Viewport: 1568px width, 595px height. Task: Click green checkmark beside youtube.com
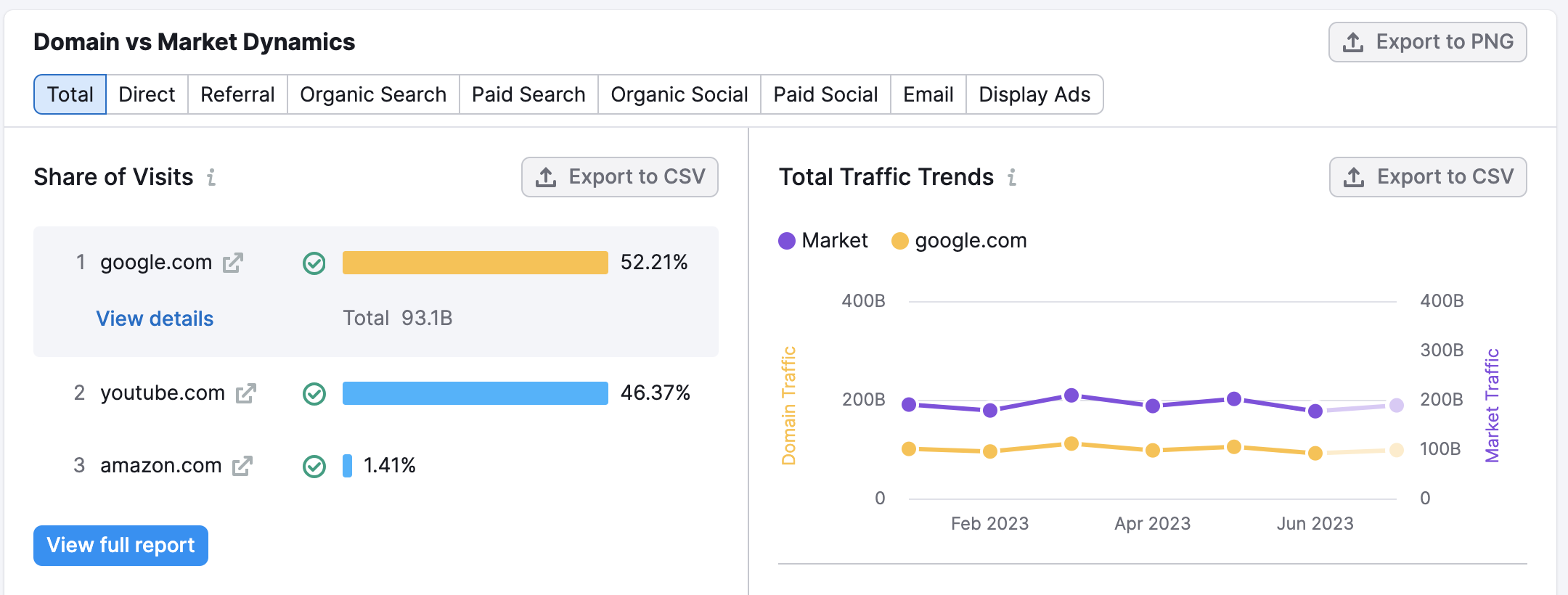click(x=314, y=393)
